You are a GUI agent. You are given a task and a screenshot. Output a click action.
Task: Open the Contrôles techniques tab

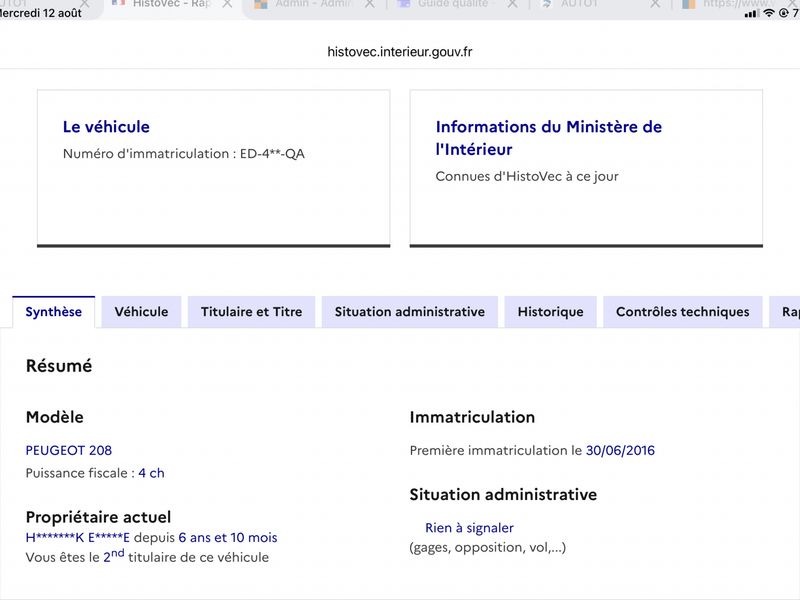pyautogui.click(x=683, y=312)
